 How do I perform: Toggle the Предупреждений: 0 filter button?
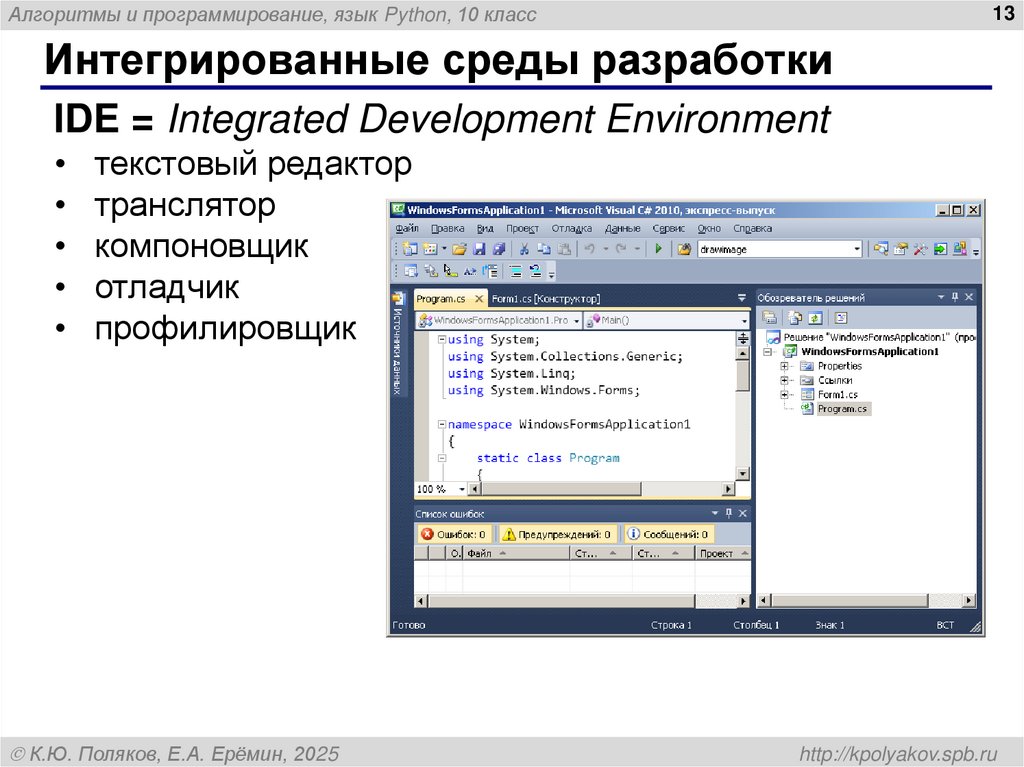click(560, 533)
